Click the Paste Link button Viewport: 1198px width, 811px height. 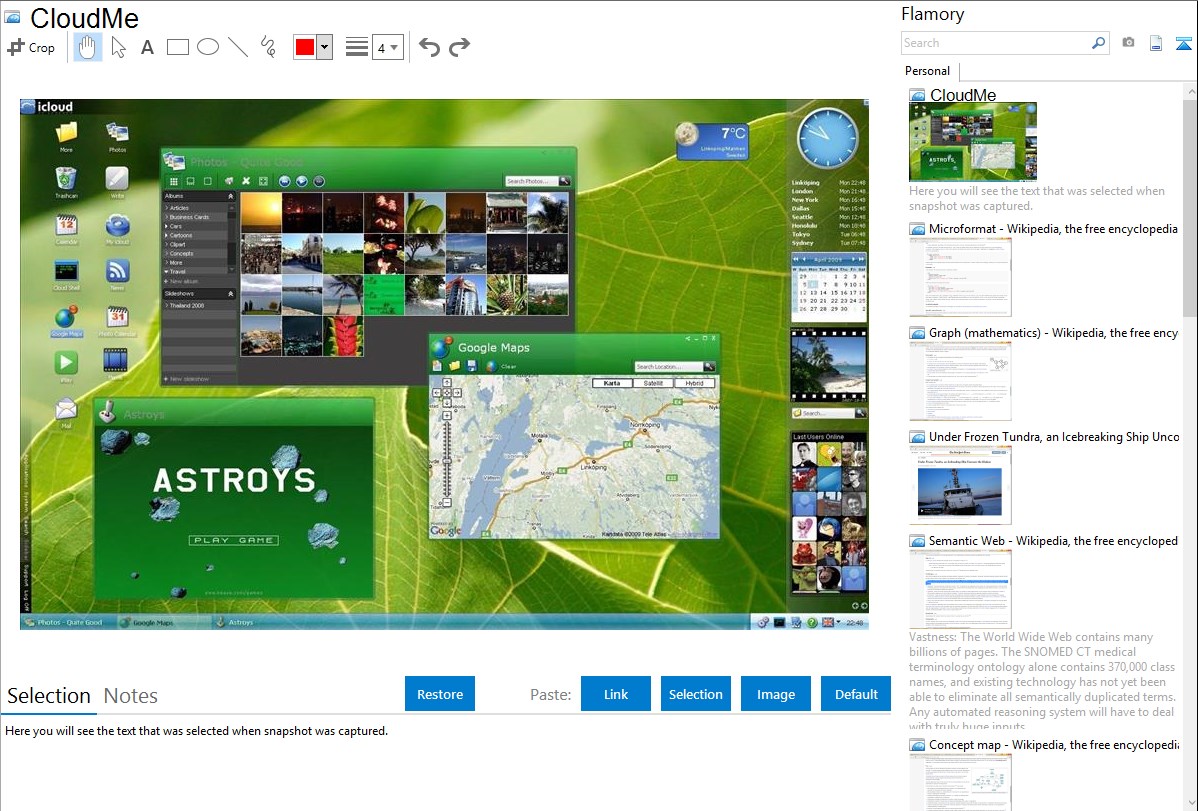click(616, 694)
